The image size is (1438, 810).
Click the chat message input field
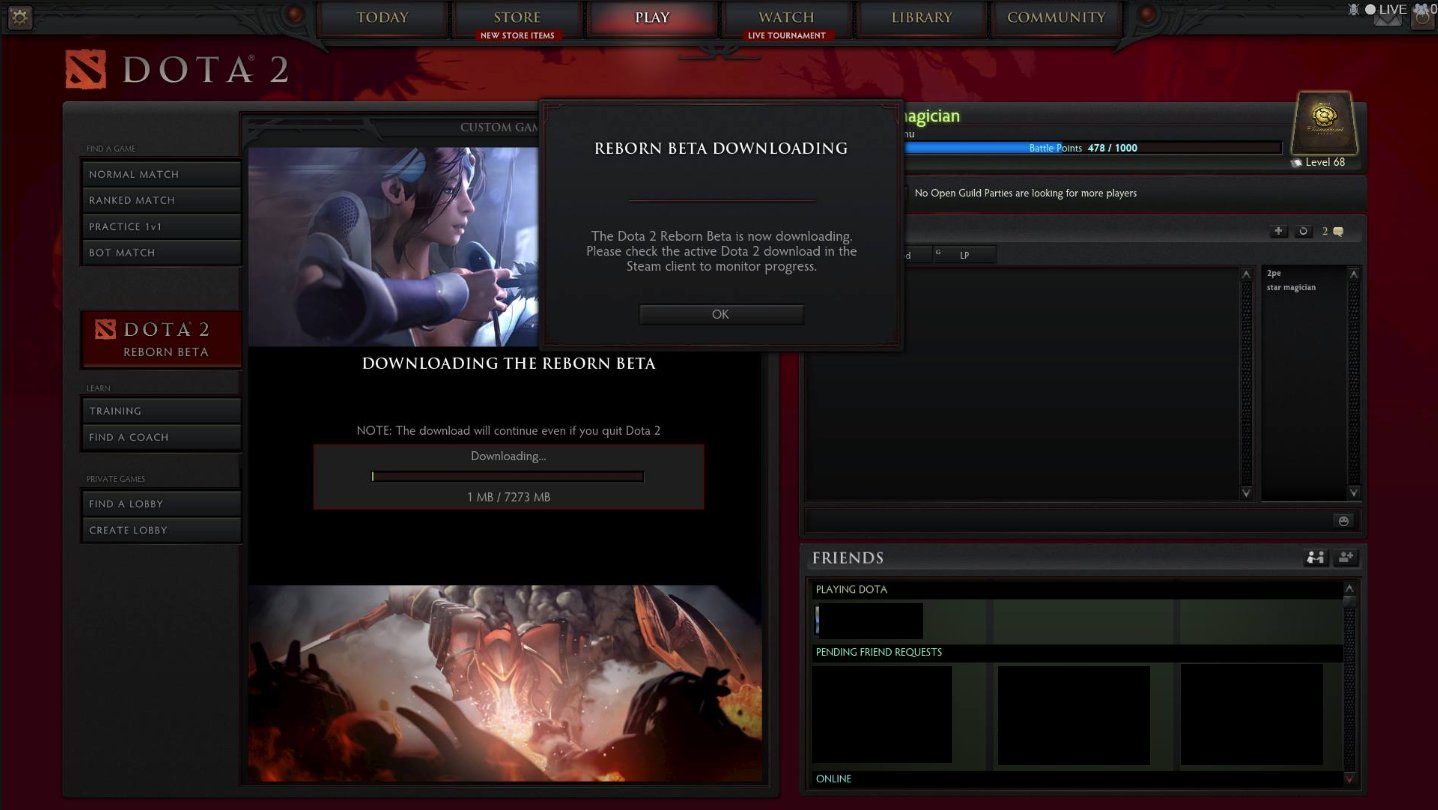(1068, 520)
